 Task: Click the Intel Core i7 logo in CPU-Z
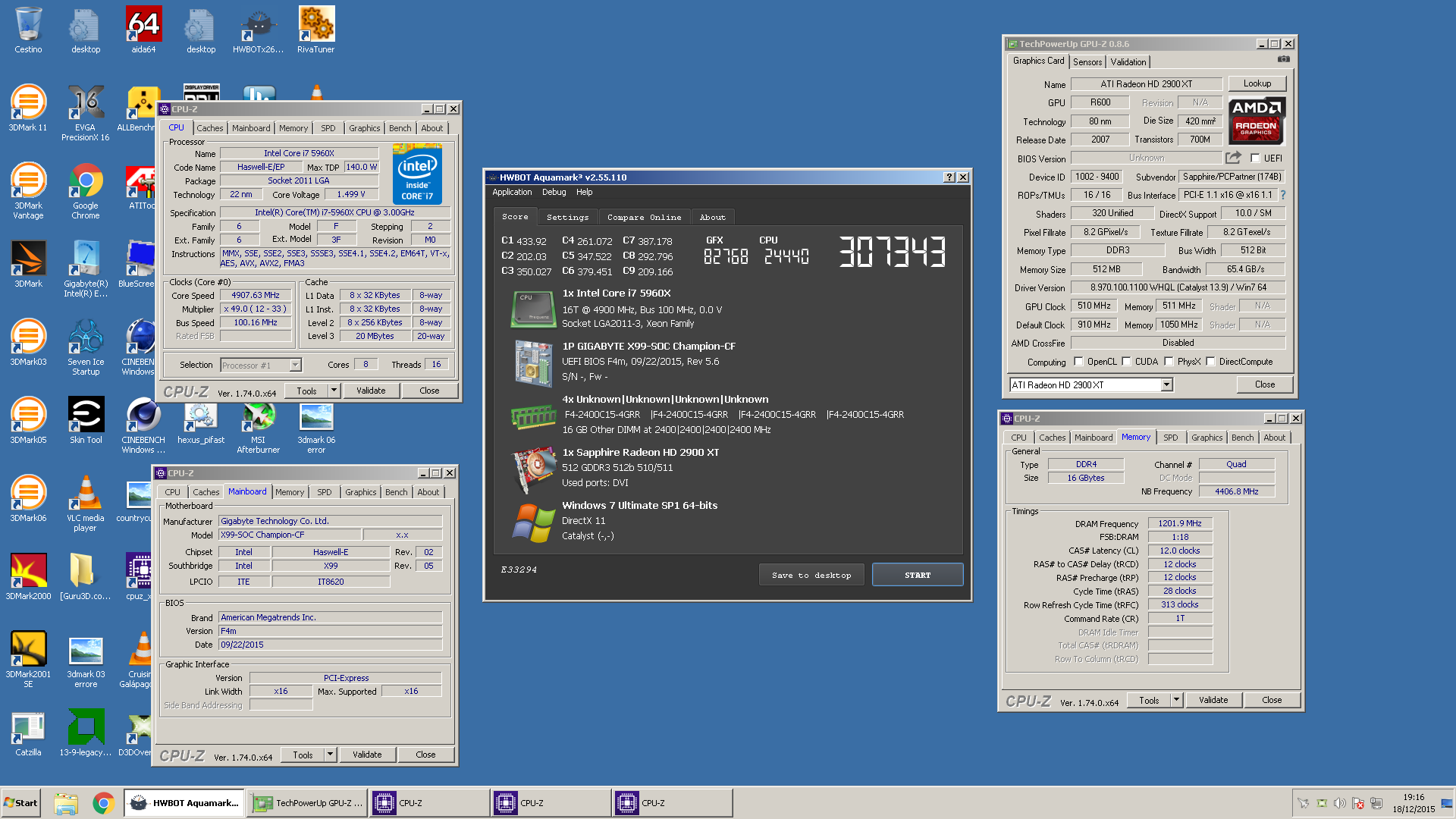(x=418, y=174)
